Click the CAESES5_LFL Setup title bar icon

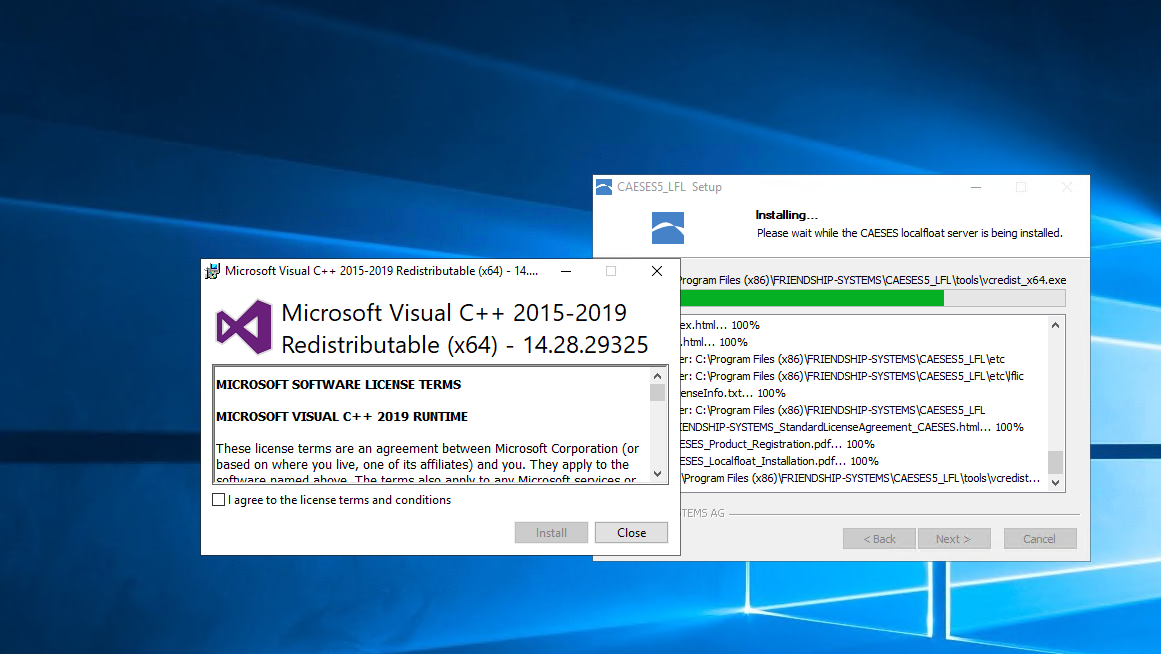pos(604,187)
